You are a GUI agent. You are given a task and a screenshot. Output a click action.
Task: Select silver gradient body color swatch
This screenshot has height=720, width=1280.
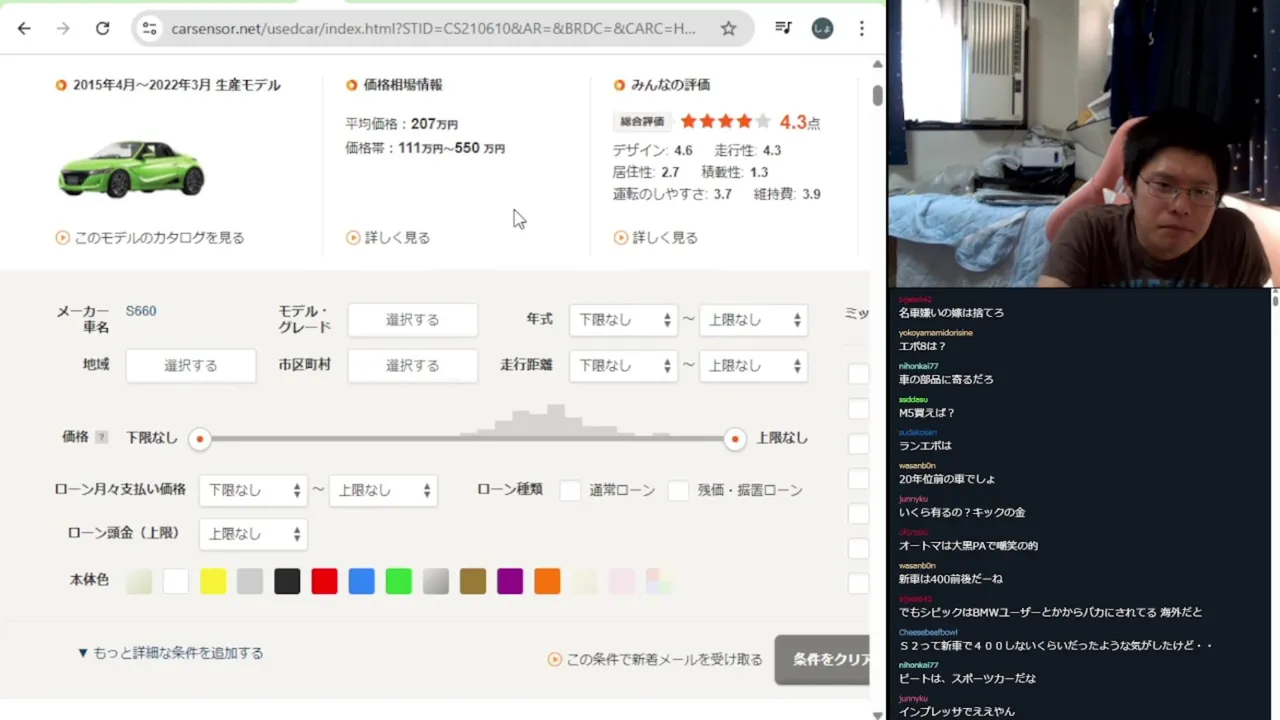(436, 581)
